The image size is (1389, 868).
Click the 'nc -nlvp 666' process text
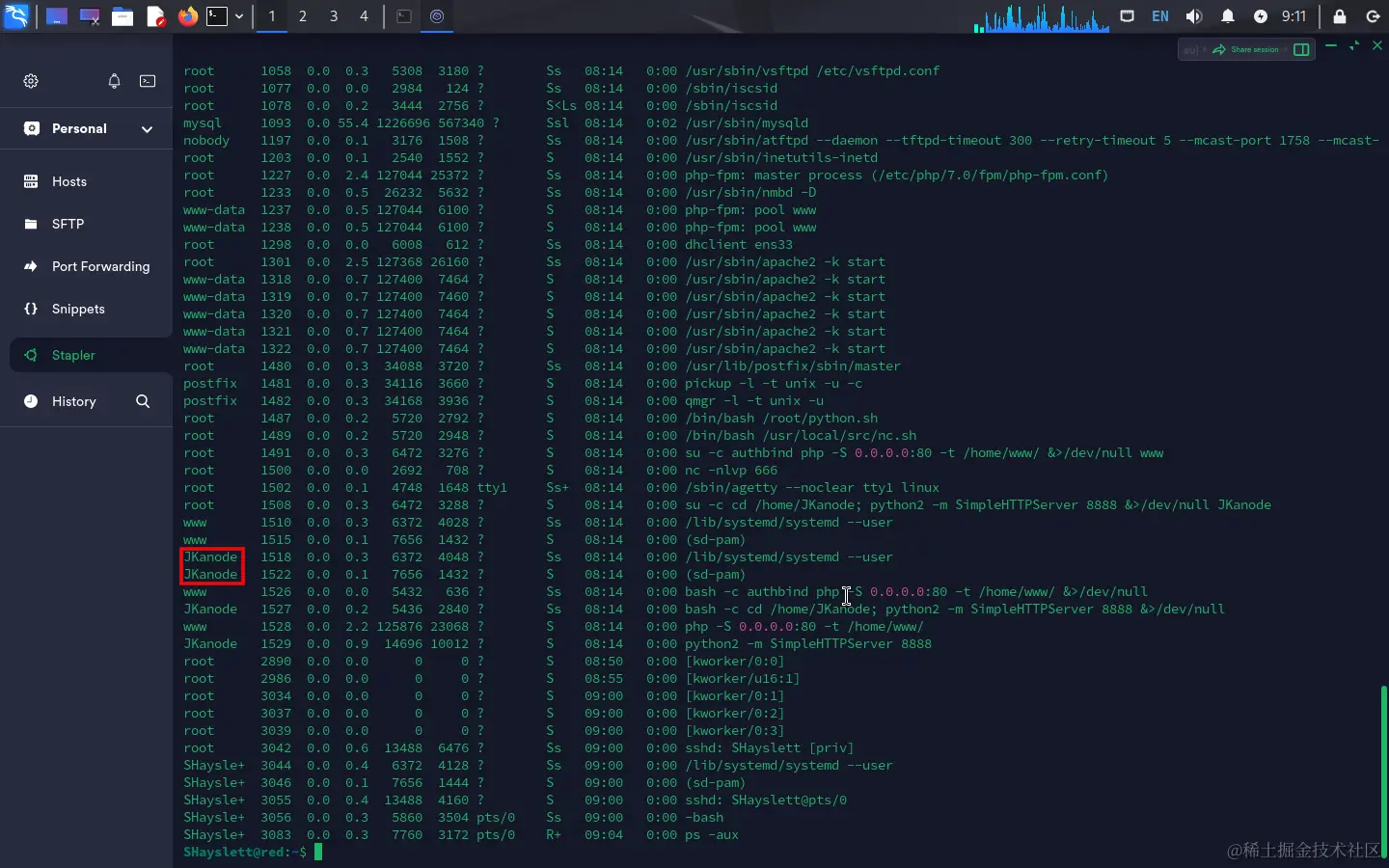click(731, 471)
